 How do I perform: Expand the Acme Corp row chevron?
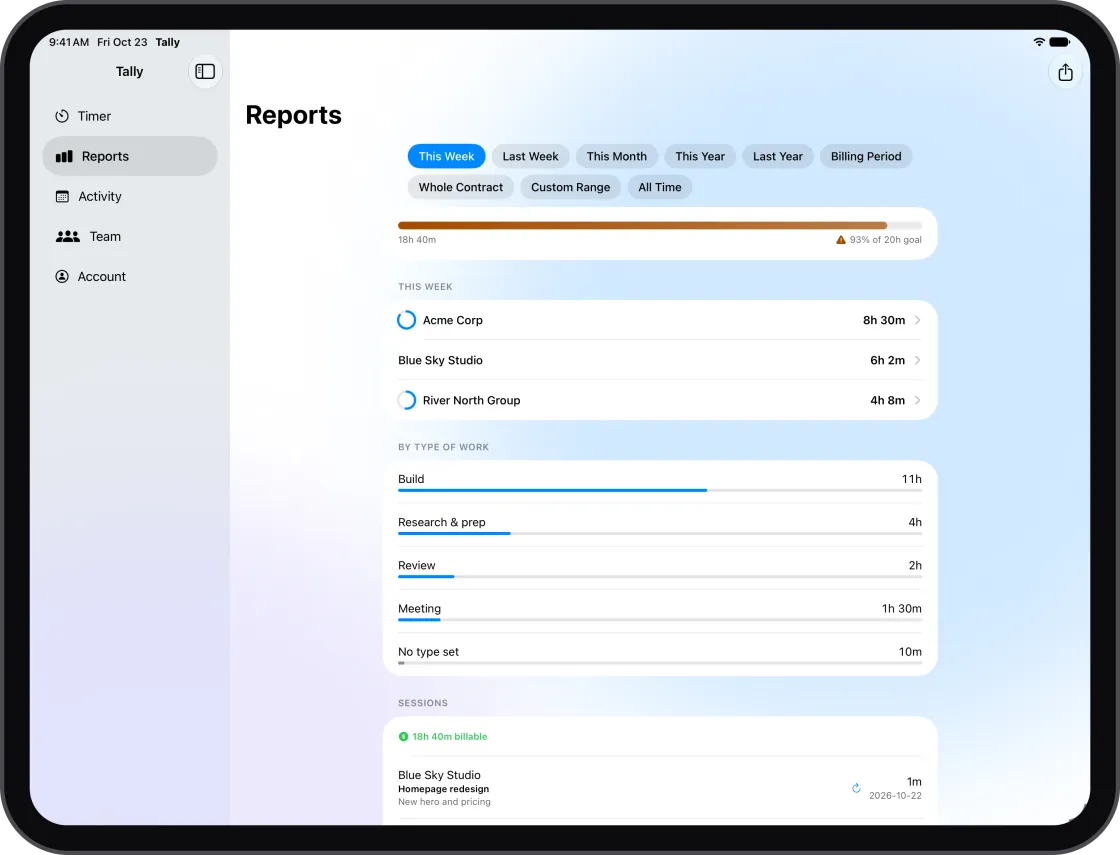coord(917,320)
